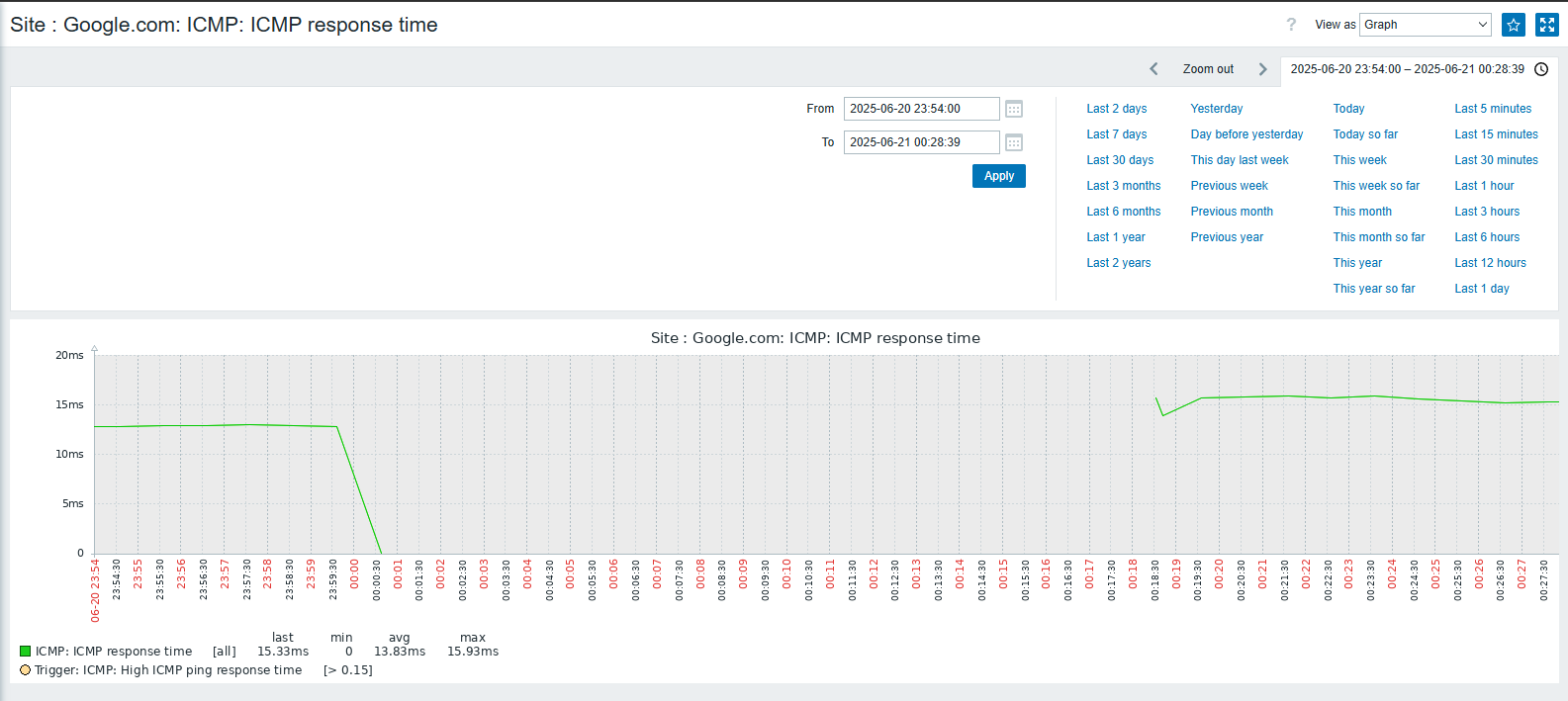Click the '[all]' text in the legend
The image size is (1568, 701).
pyautogui.click(x=225, y=652)
